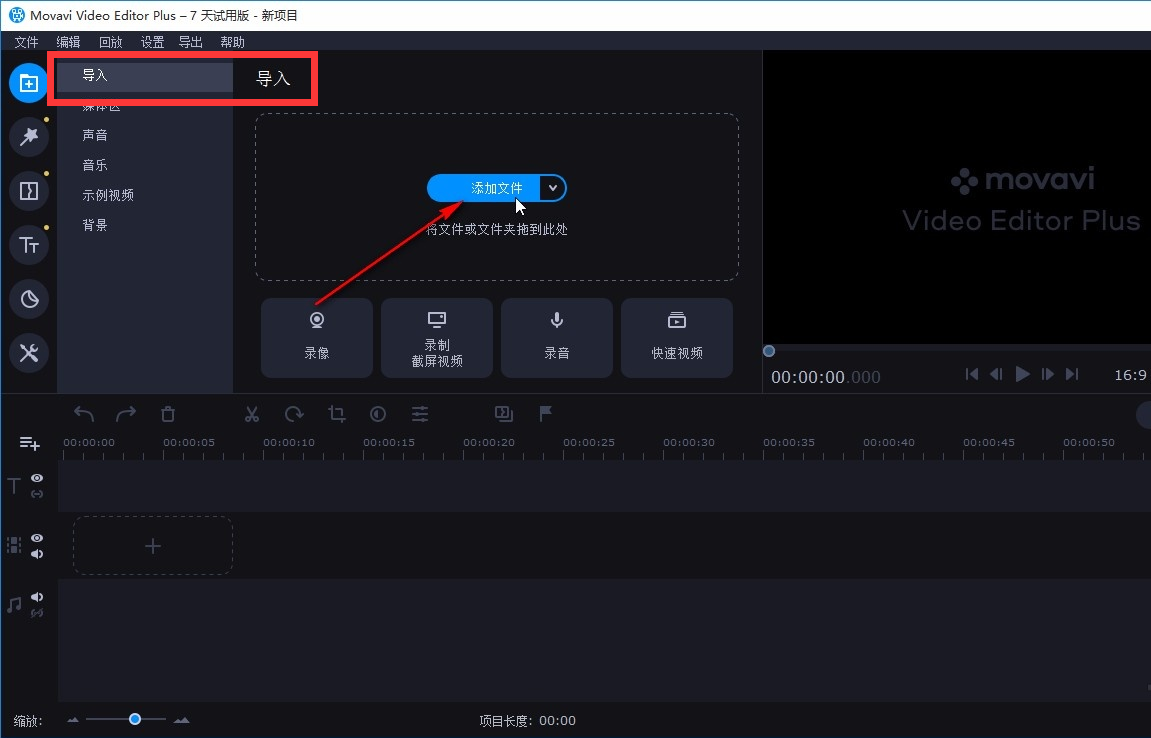Open Clip properties sliders icon
This screenshot has height=738, width=1151.
(420, 414)
